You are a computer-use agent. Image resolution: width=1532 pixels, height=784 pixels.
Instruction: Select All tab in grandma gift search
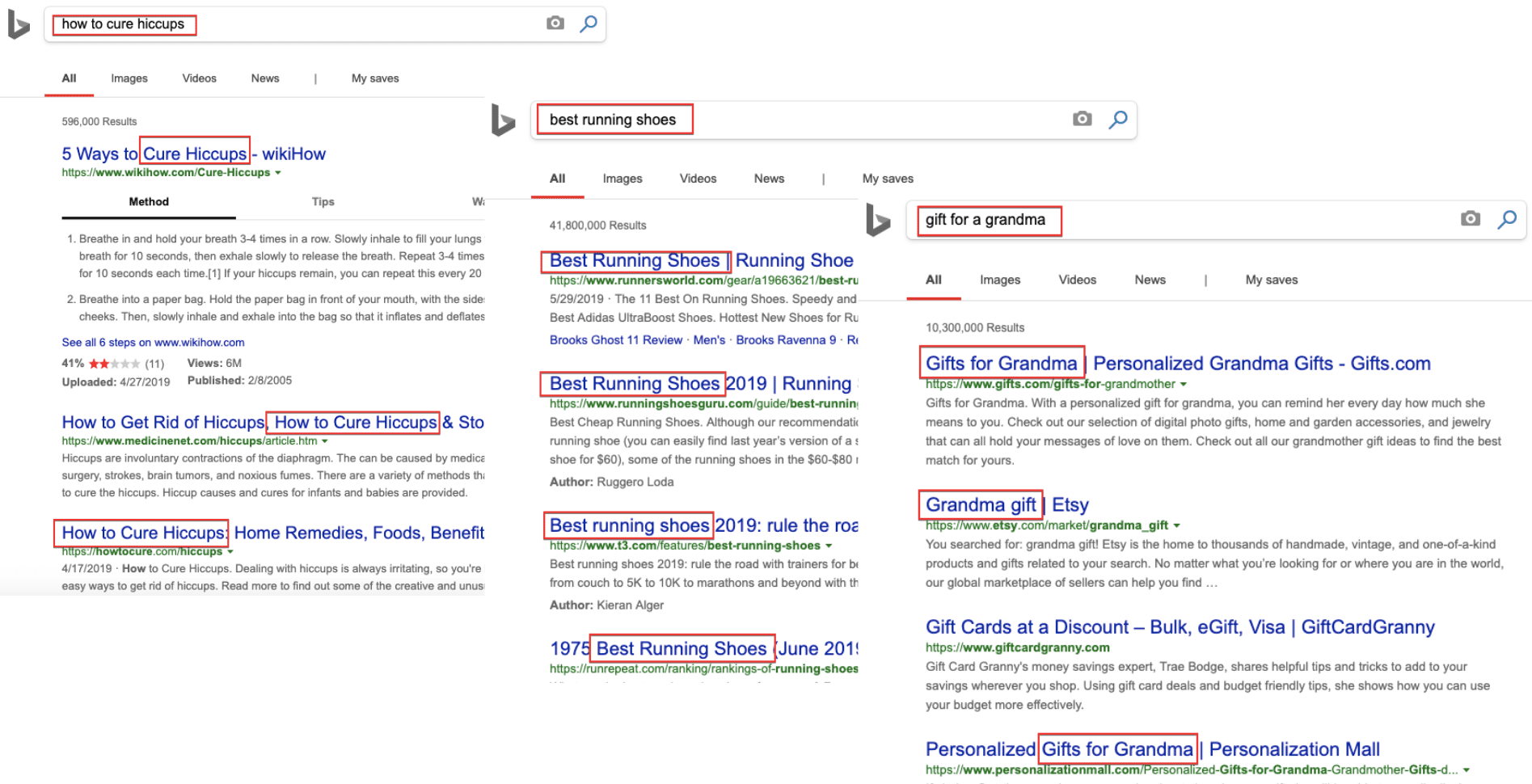(x=934, y=280)
